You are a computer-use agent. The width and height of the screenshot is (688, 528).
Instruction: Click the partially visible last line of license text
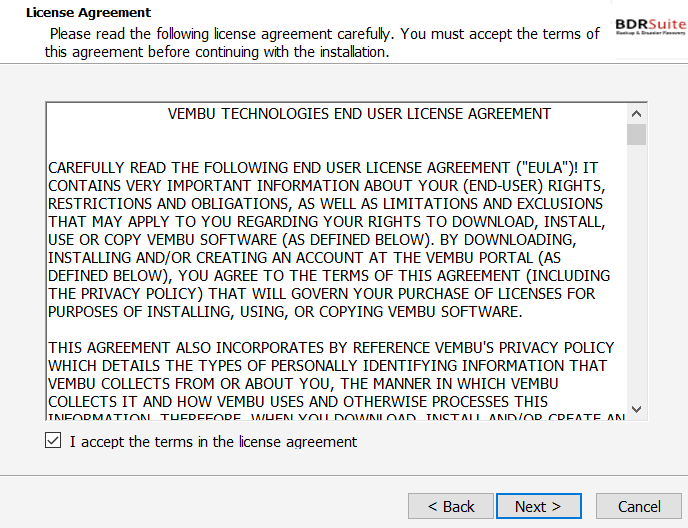coord(337,416)
